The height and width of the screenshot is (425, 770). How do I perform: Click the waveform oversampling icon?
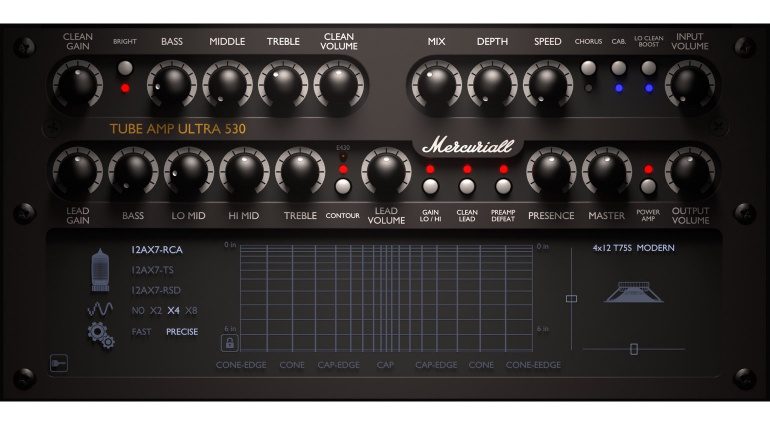point(101,310)
